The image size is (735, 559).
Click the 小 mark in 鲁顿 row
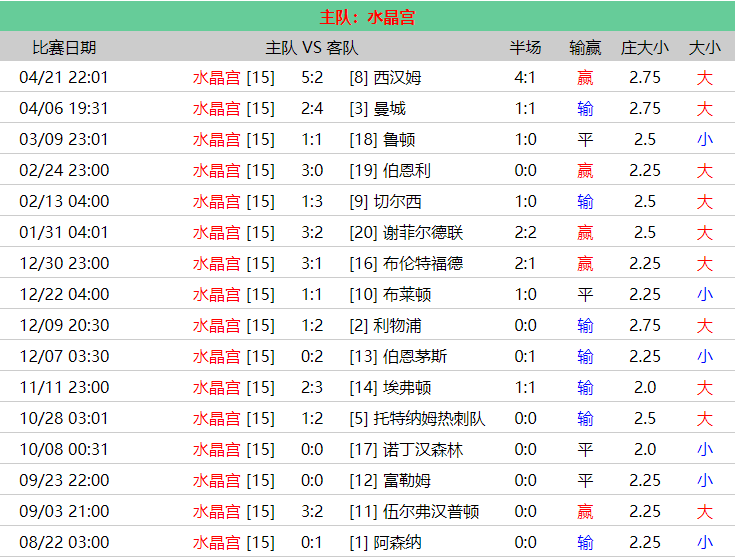point(705,139)
